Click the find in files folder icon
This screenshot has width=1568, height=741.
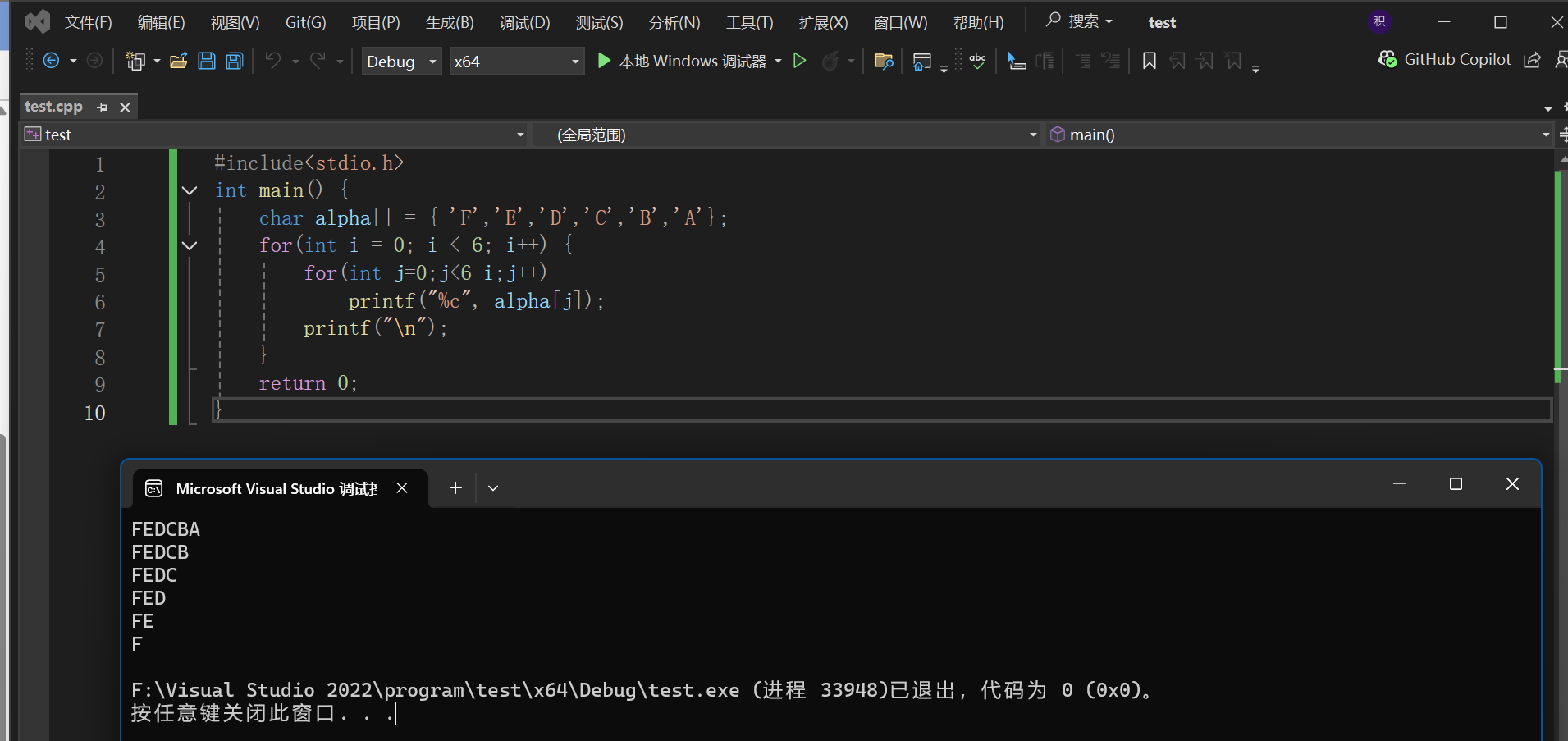[x=884, y=61]
